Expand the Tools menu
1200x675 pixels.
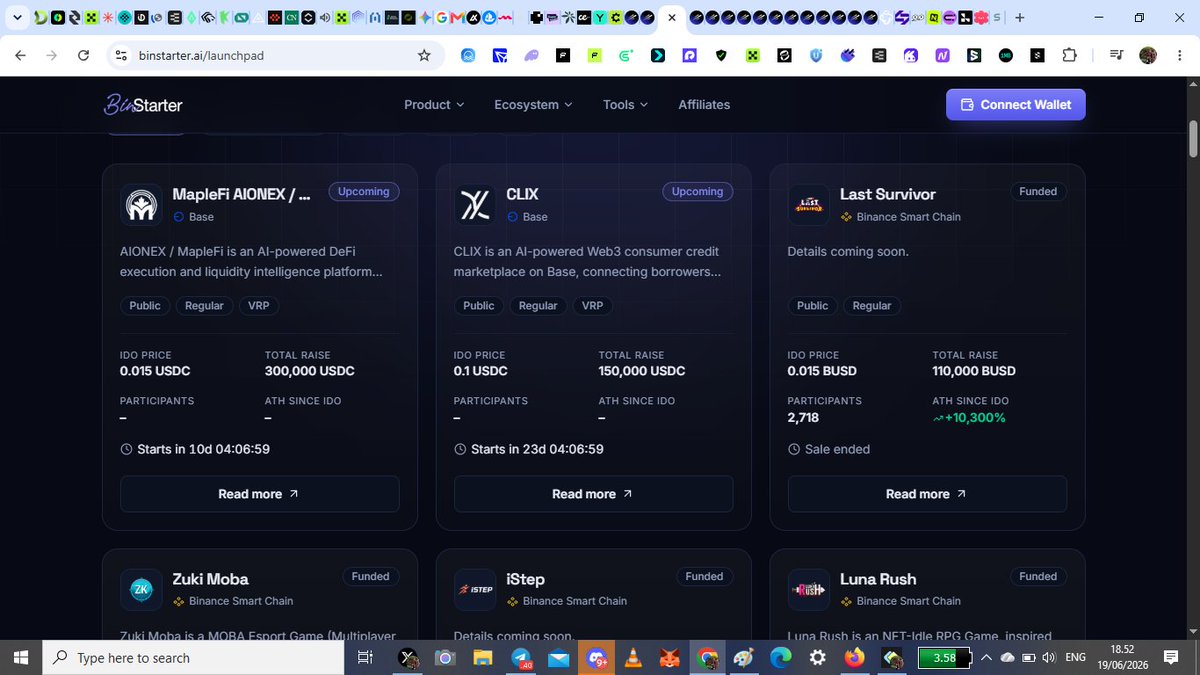click(625, 104)
